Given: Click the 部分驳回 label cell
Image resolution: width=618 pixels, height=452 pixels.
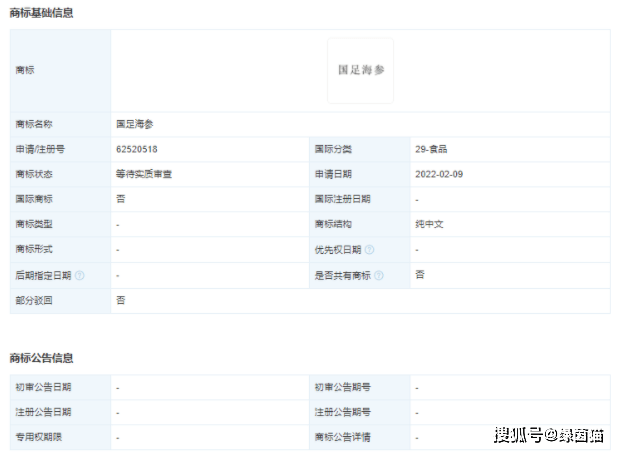Looking at the screenshot, I should click(x=60, y=301).
